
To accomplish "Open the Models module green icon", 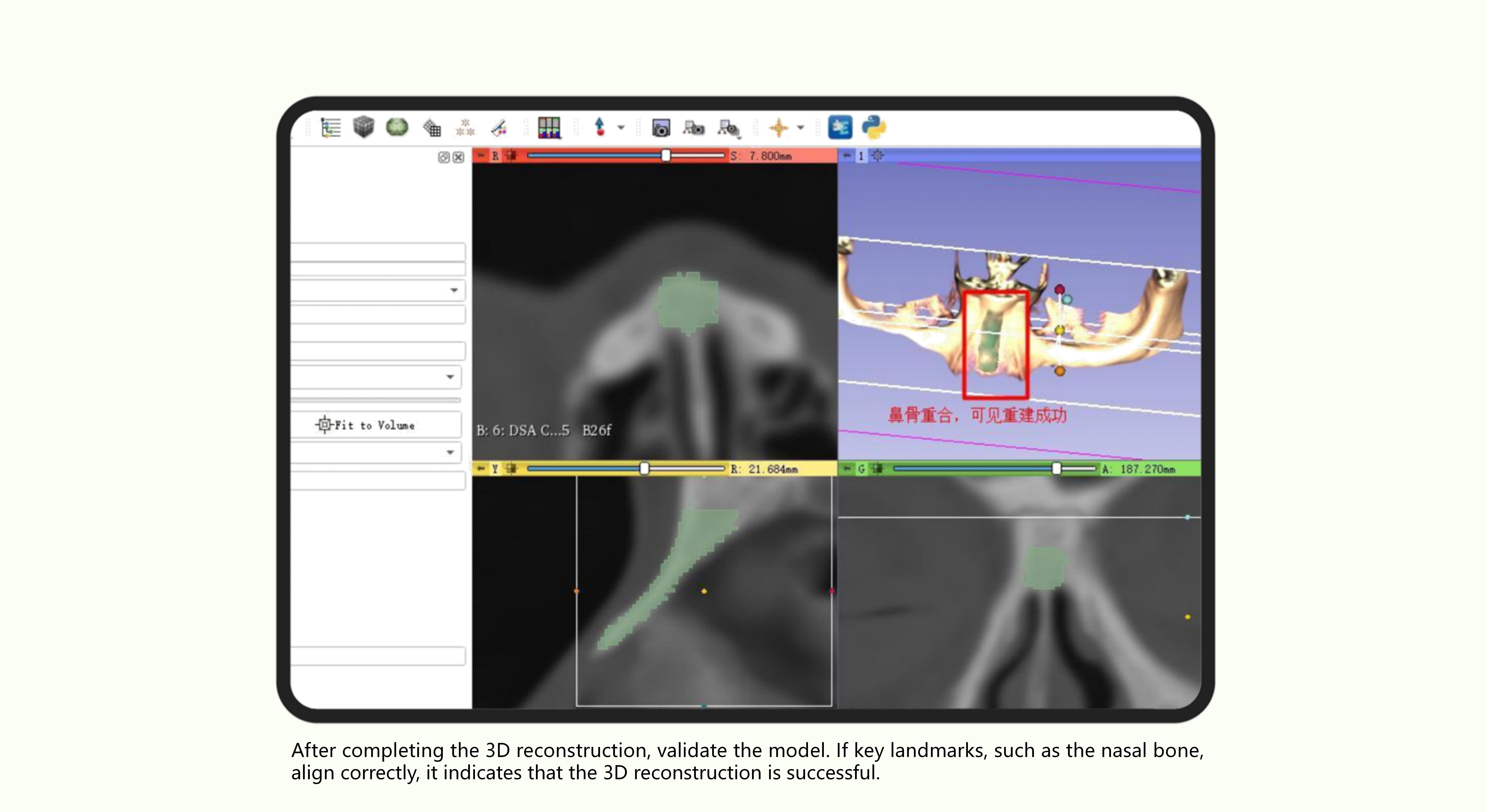I will click(397, 127).
